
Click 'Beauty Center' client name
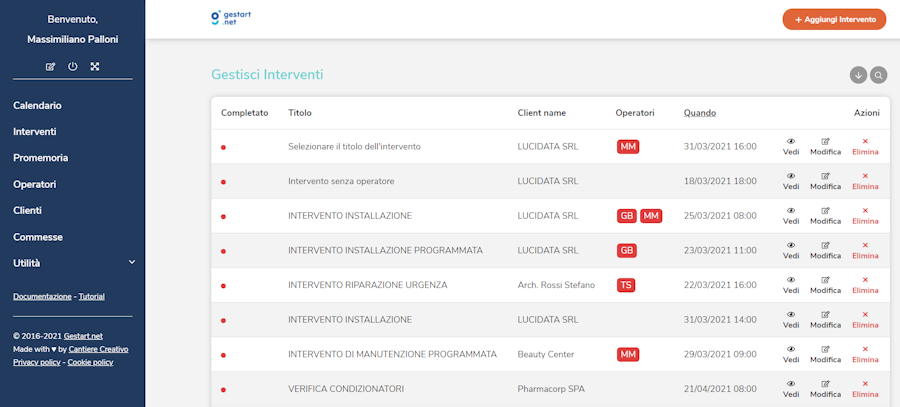[x=546, y=354]
